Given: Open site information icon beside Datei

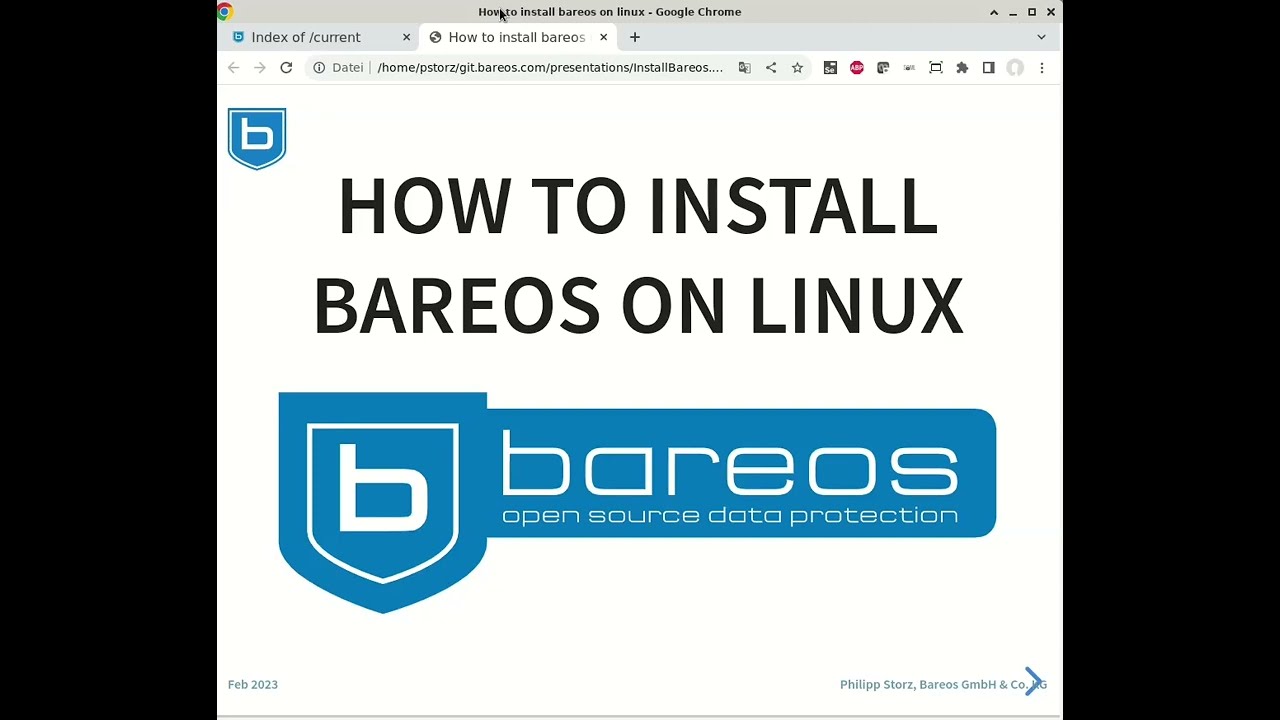Looking at the screenshot, I should tap(319, 68).
